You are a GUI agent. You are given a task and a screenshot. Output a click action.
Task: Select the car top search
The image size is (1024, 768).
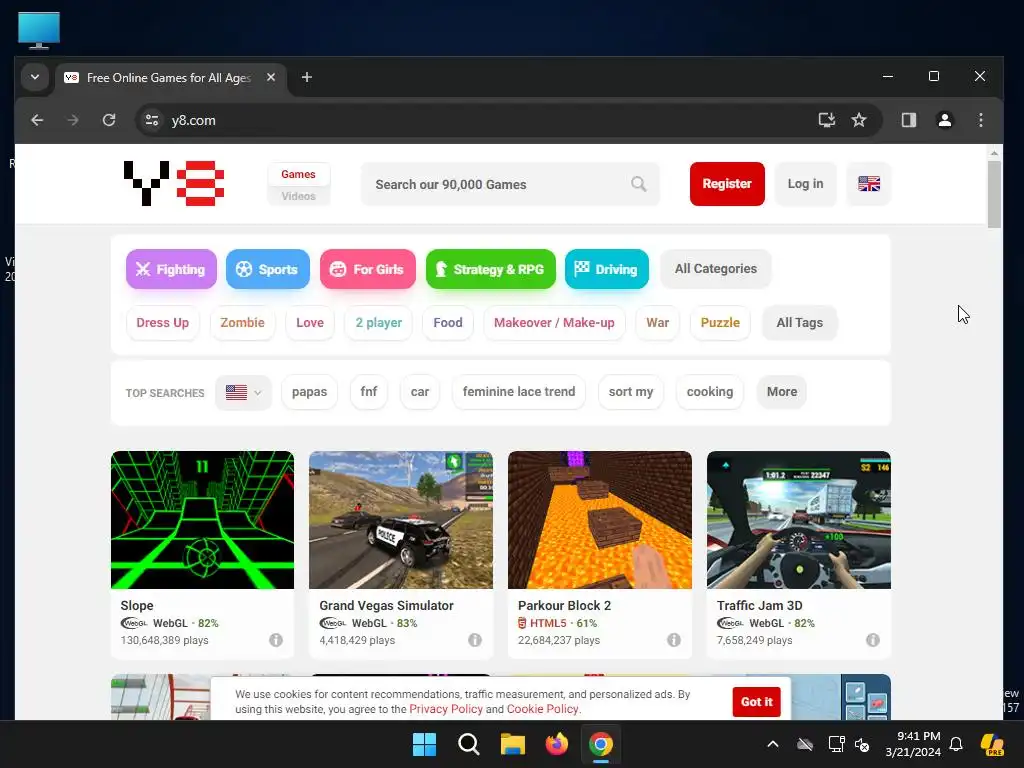pos(420,392)
